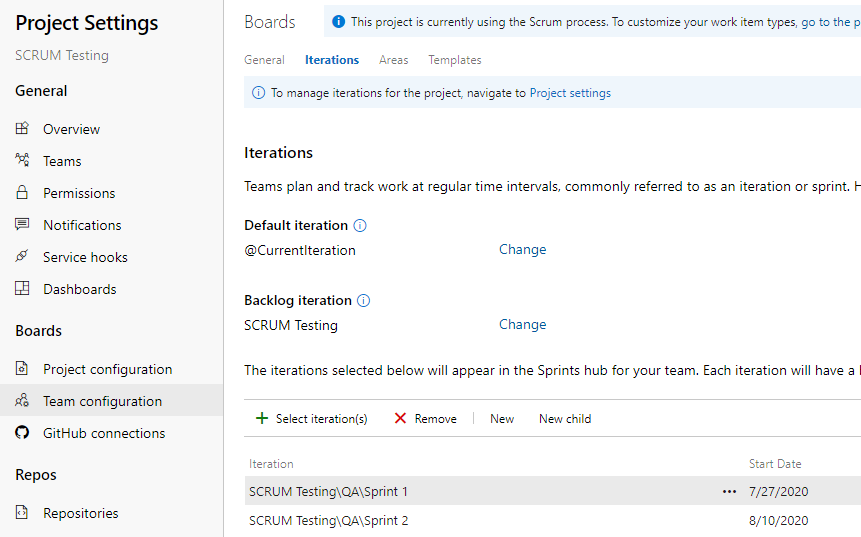Select the SCRUM Testing\QA\Sprint 1 row
The height and width of the screenshot is (537, 861).
coord(552,491)
